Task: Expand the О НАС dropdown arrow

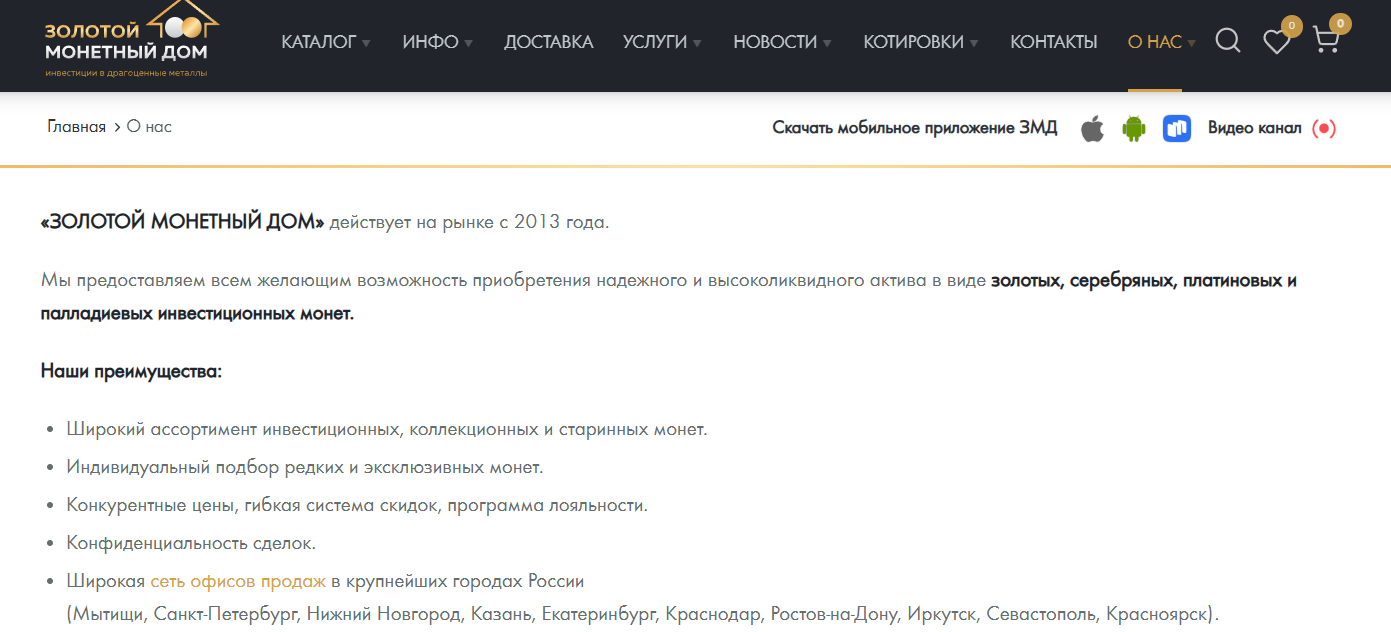Action: pos(1191,43)
